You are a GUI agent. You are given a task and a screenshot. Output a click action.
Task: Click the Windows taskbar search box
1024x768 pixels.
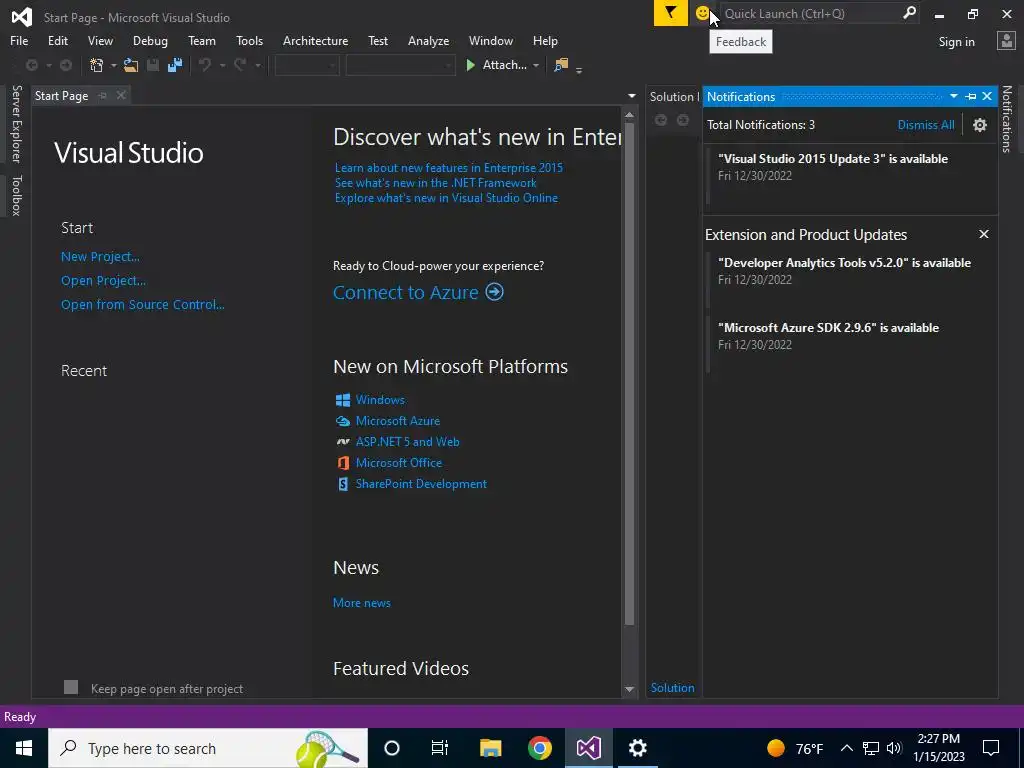click(208, 748)
